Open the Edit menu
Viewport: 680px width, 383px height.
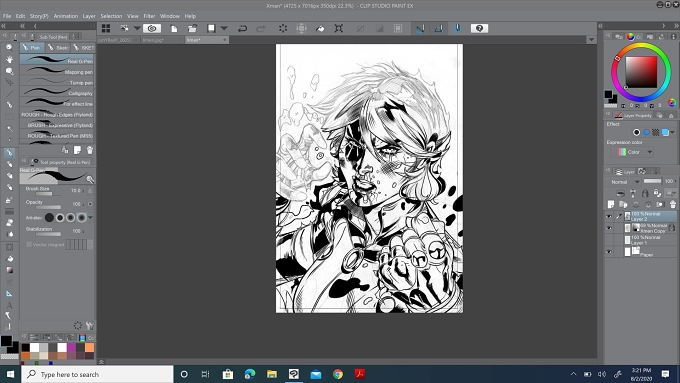(x=20, y=16)
